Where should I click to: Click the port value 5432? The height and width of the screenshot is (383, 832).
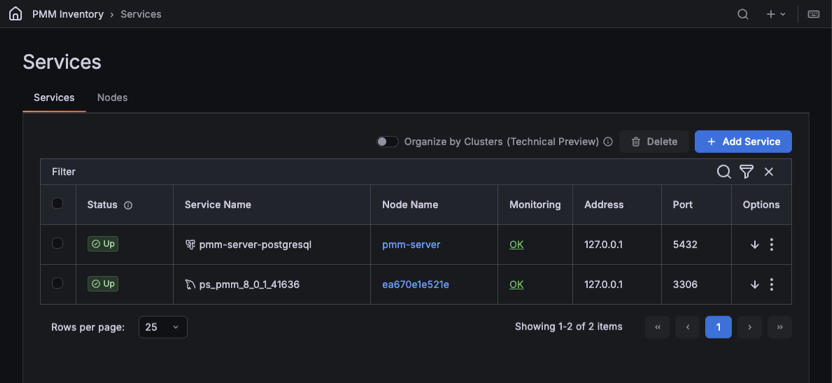(685, 245)
